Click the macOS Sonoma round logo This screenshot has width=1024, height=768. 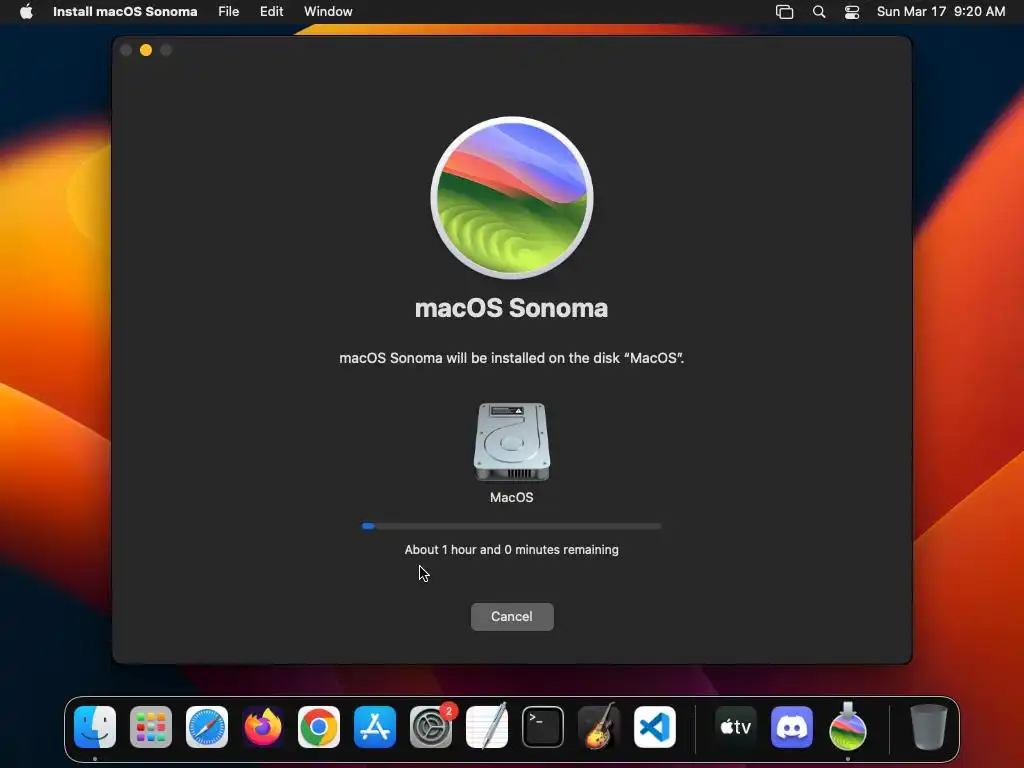[512, 198]
